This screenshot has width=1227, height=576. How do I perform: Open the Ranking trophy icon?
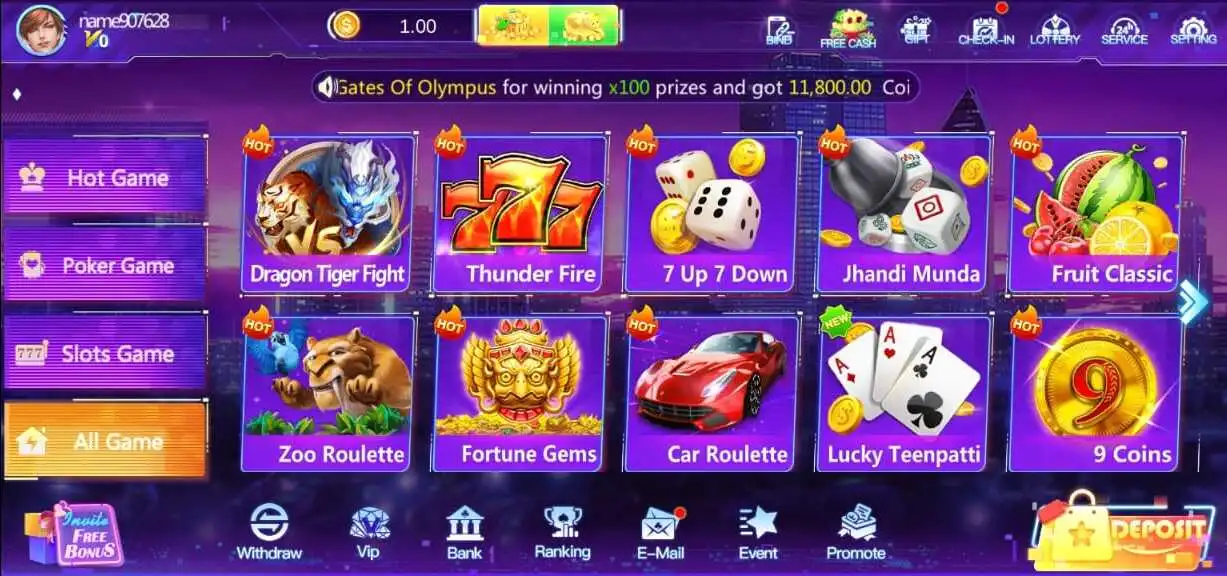coord(563,532)
